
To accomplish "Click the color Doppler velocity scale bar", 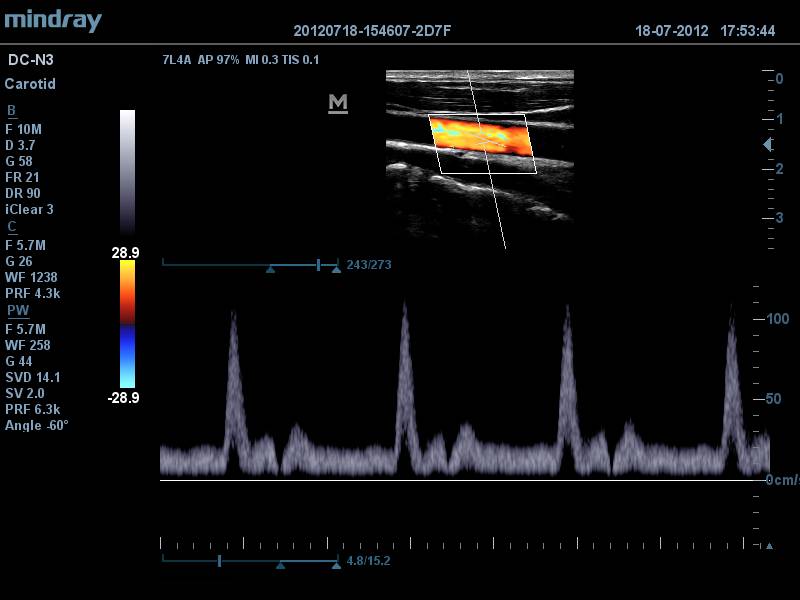I will [x=127, y=324].
